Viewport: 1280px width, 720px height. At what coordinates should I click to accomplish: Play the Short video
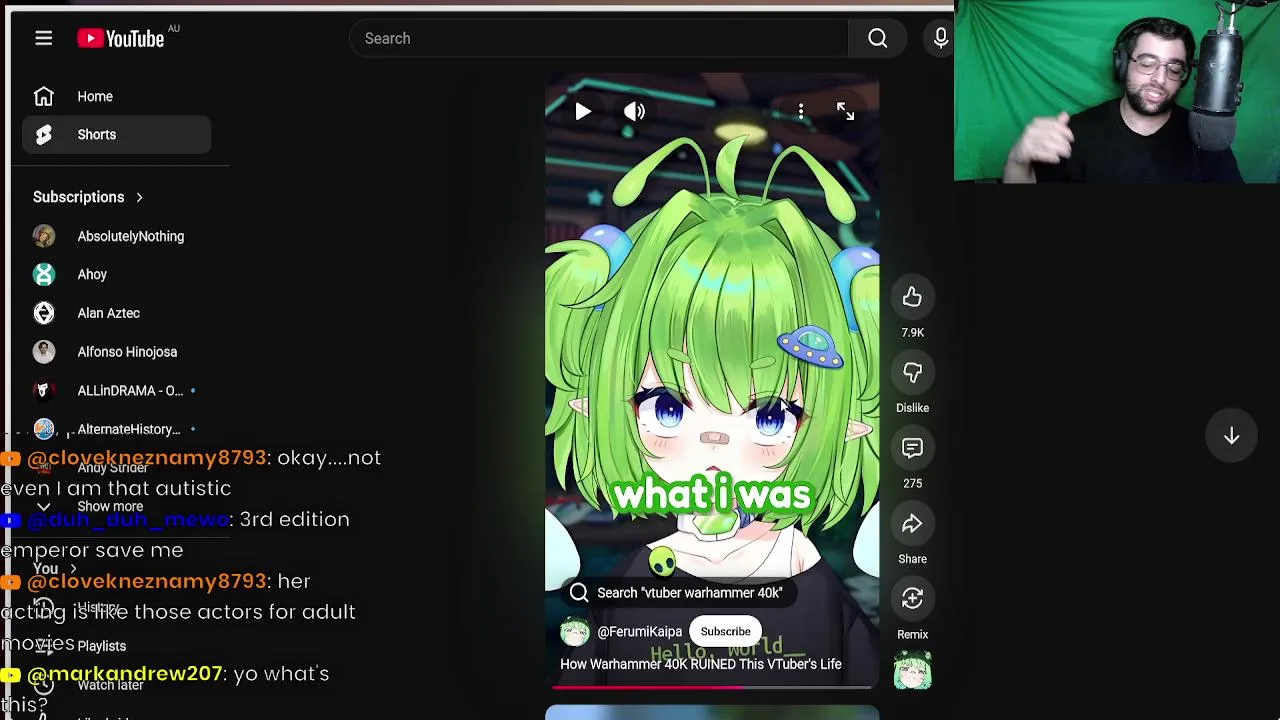tap(583, 111)
